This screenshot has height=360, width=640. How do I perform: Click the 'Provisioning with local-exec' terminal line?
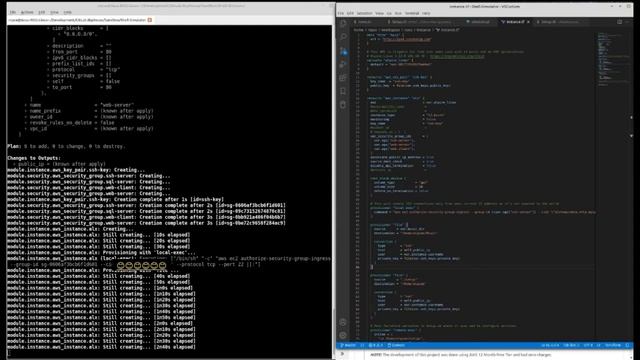(101, 253)
